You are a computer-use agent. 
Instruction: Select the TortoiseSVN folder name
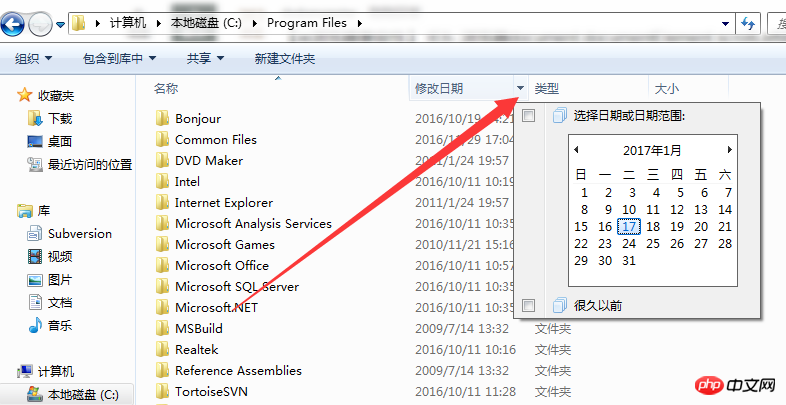(211, 392)
